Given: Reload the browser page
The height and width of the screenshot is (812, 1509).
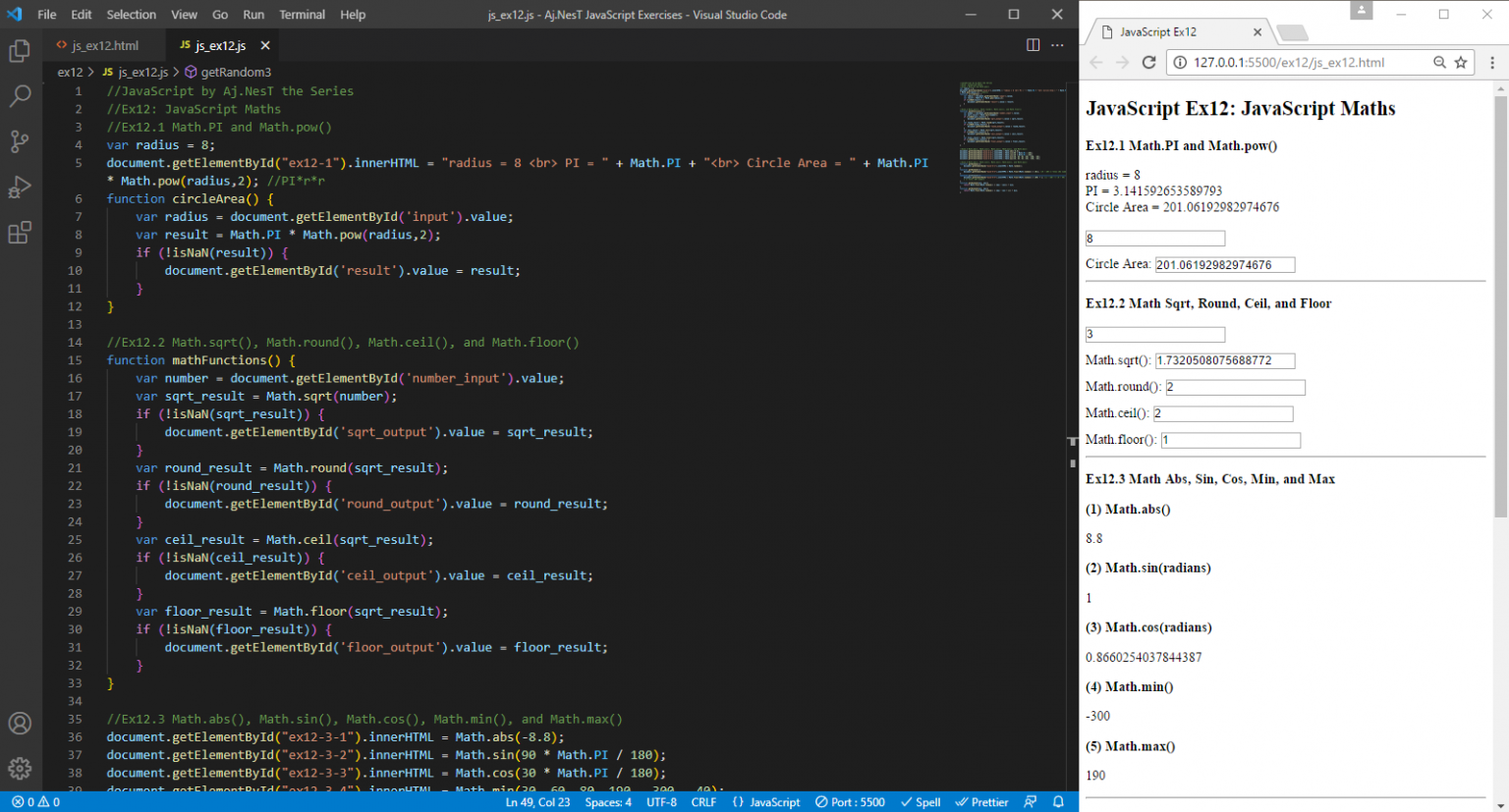Looking at the screenshot, I should coord(1148,63).
